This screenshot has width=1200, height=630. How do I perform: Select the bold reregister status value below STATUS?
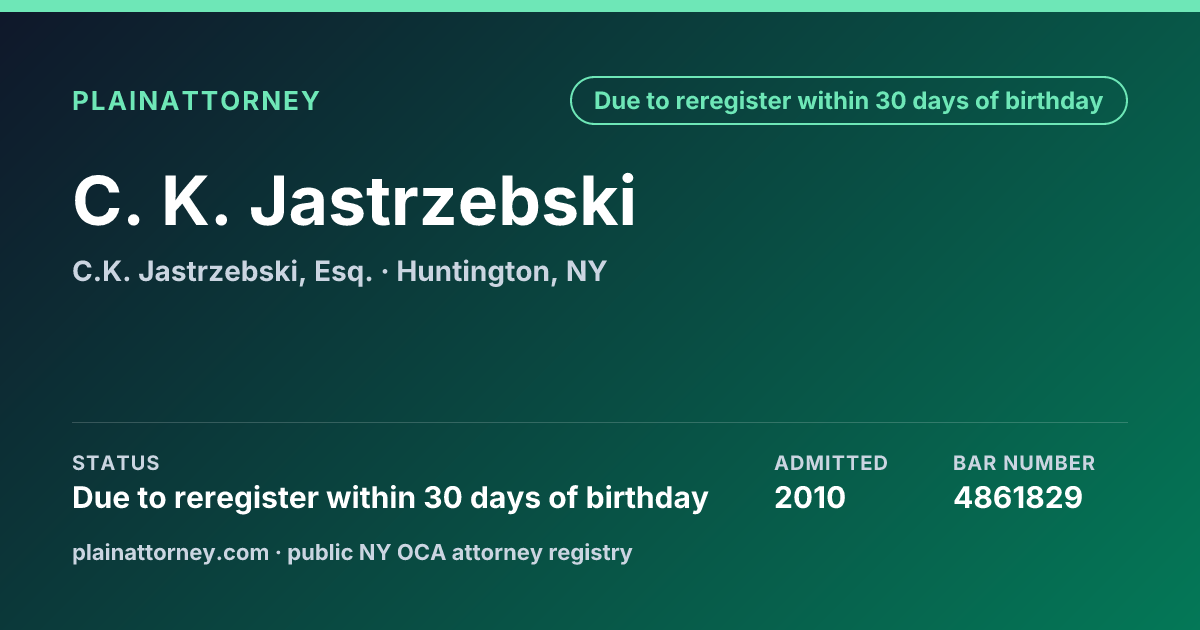pyautogui.click(x=391, y=497)
